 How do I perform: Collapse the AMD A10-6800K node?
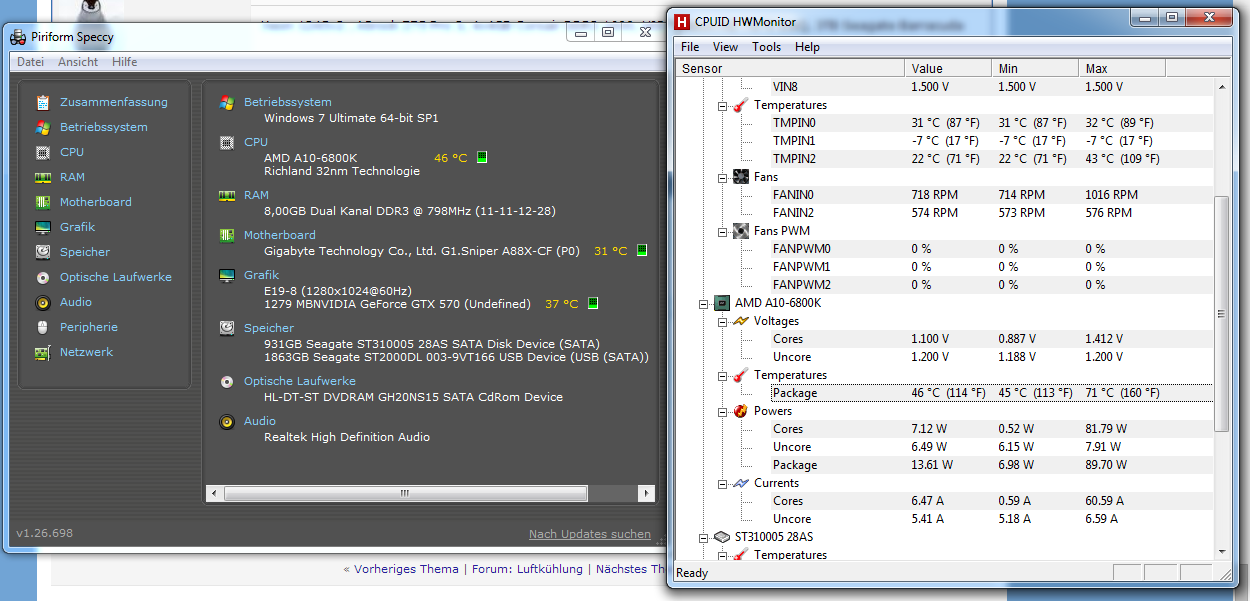tap(704, 303)
